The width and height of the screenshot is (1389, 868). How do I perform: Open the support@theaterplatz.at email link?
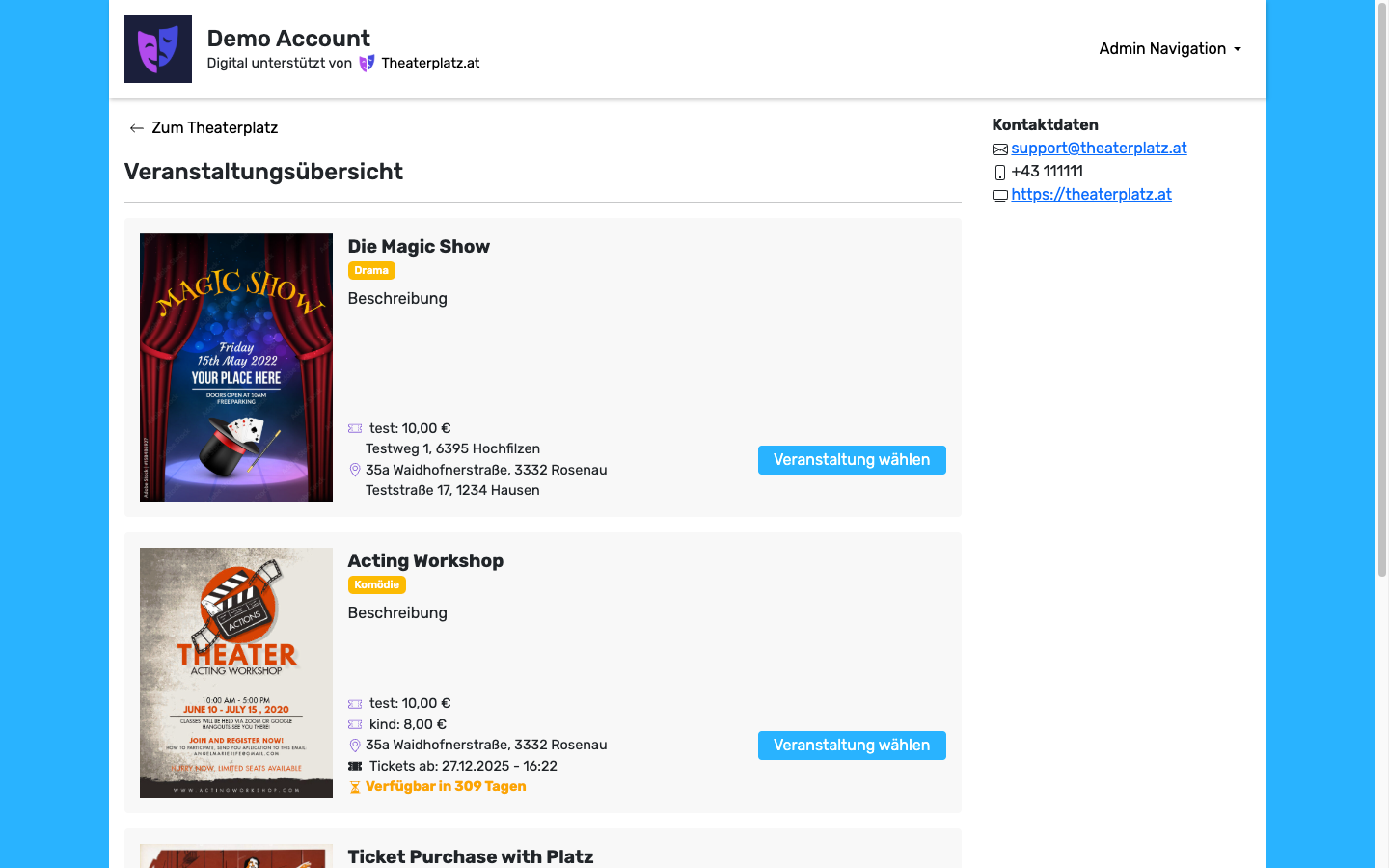[1099, 149]
